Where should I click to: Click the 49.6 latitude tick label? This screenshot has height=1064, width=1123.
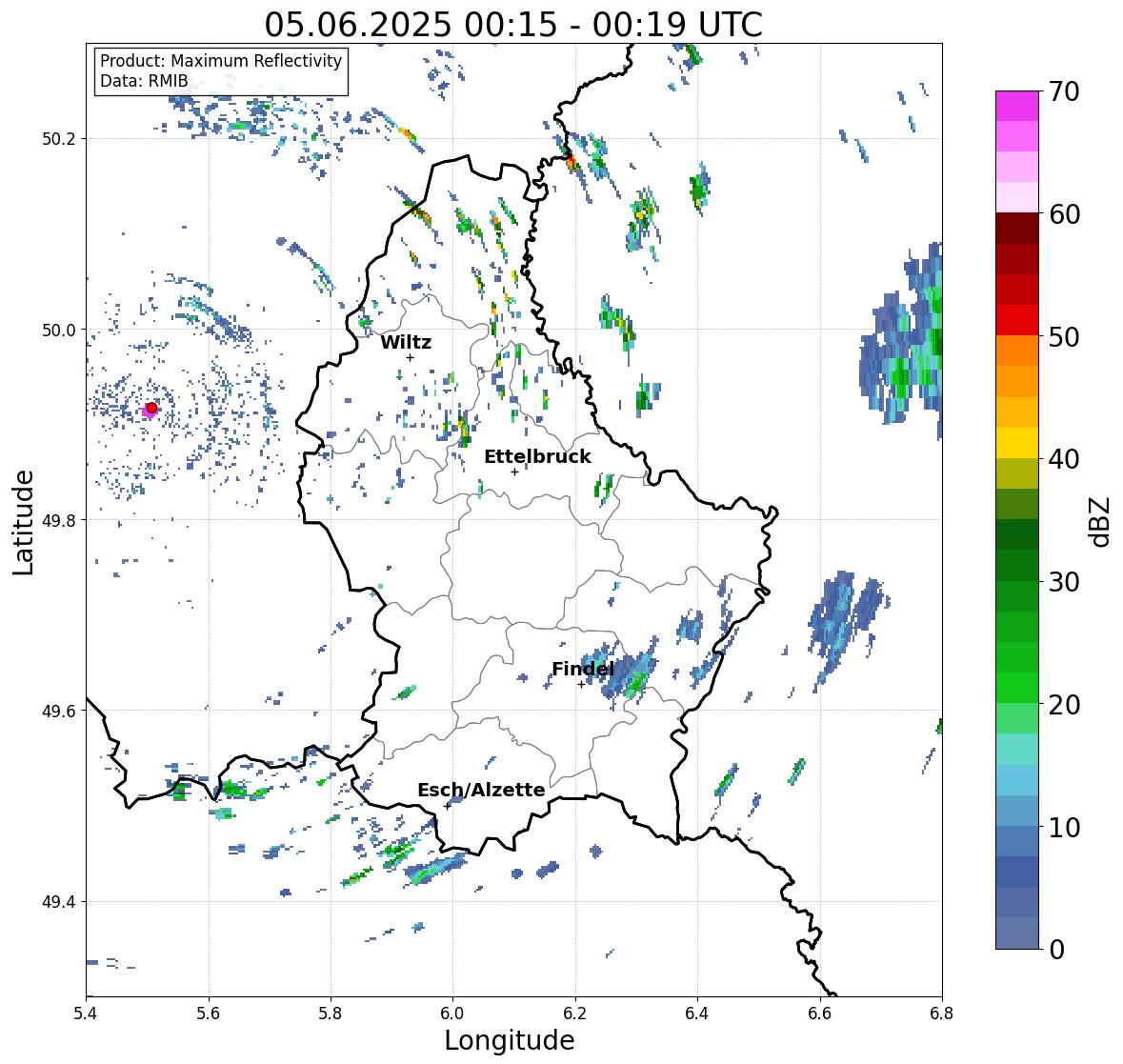click(58, 711)
